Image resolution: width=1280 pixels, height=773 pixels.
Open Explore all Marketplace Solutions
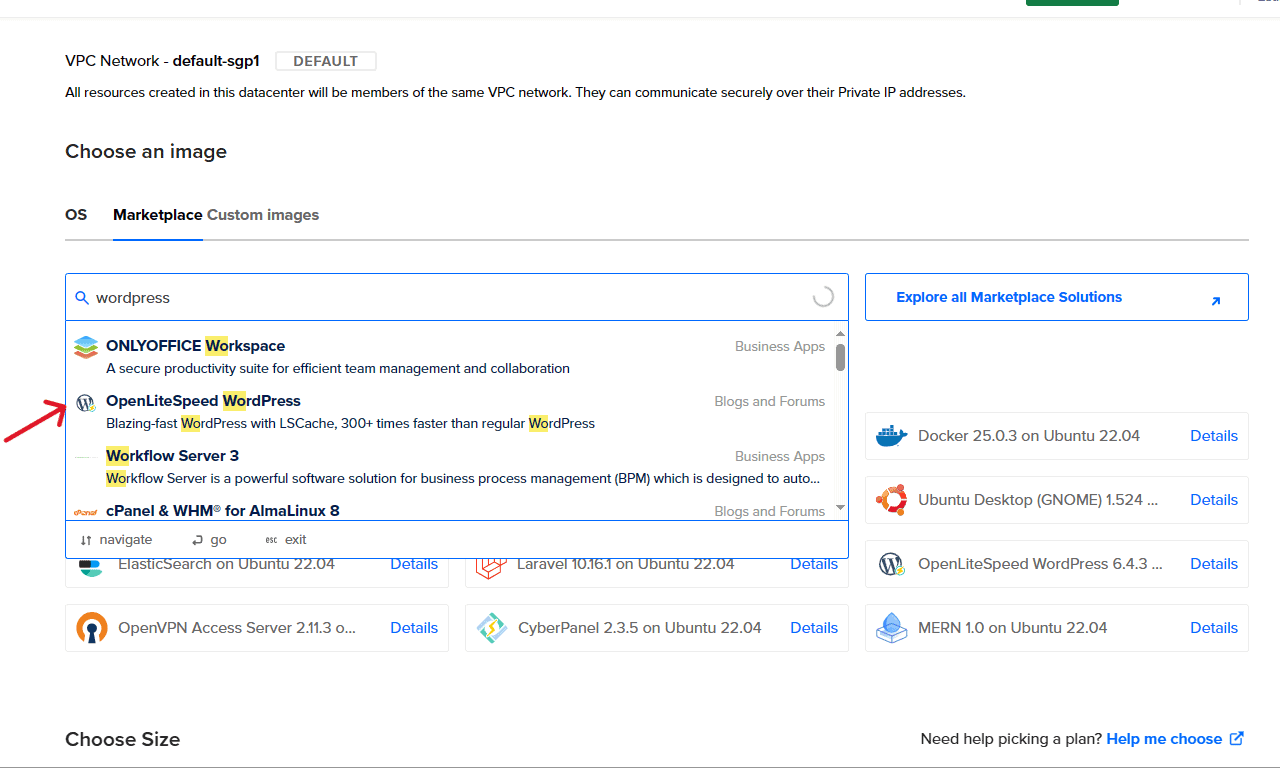1057,297
